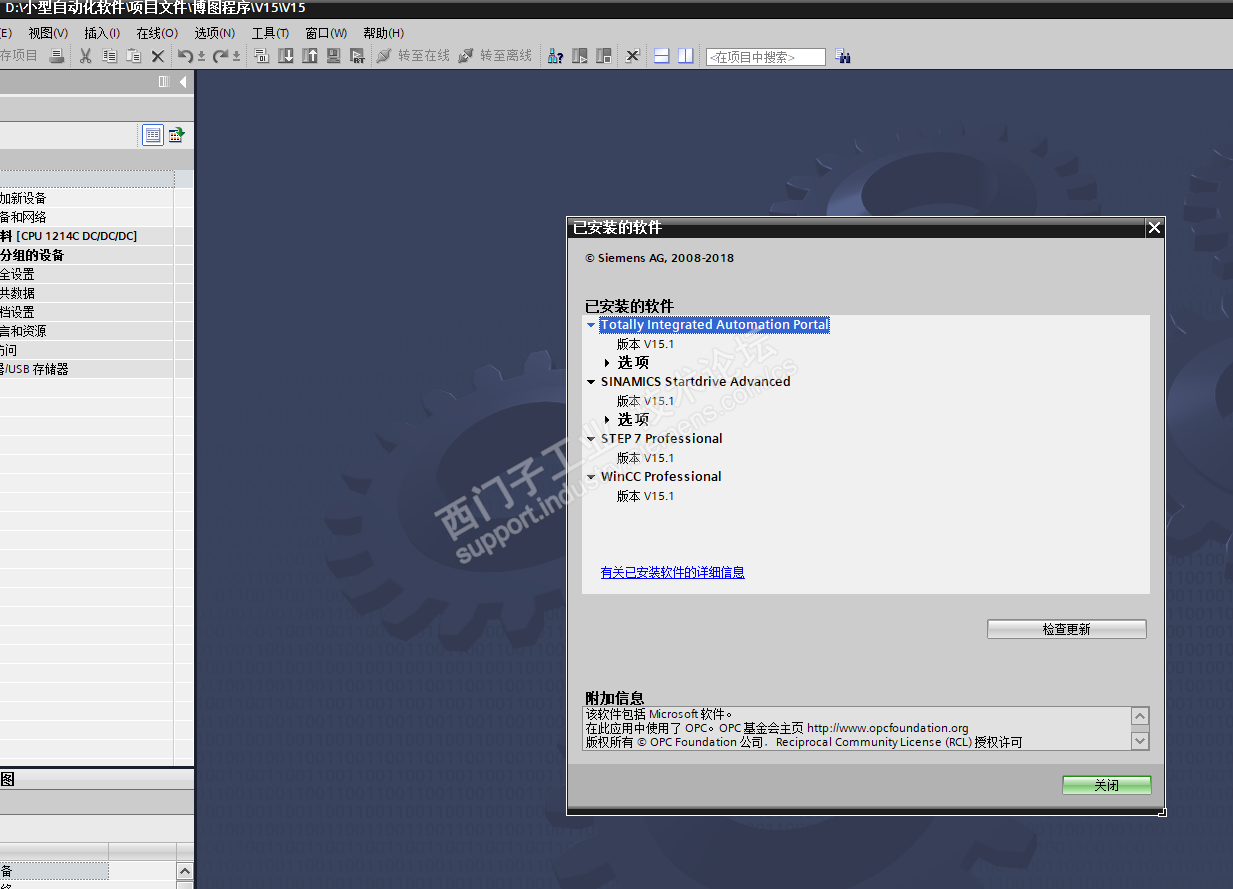Click scroll up arrow in bottom-left panel

pos(185,873)
